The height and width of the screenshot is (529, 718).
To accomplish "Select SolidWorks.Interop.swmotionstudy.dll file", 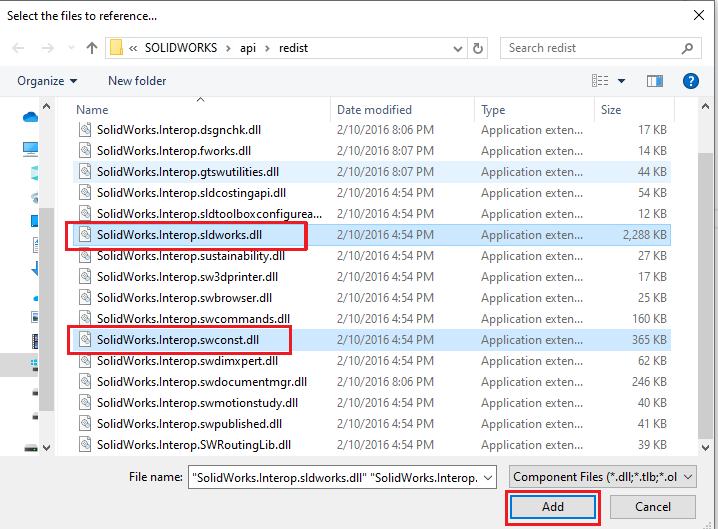I will (372, 403).
